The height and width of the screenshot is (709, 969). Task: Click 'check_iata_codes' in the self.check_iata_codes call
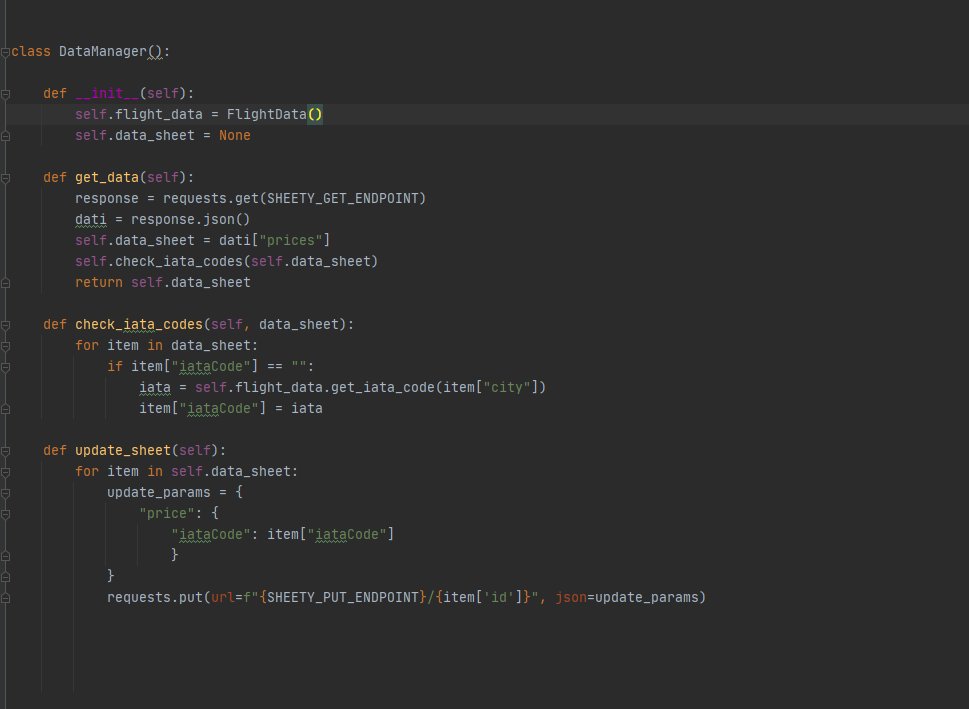point(179,261)
